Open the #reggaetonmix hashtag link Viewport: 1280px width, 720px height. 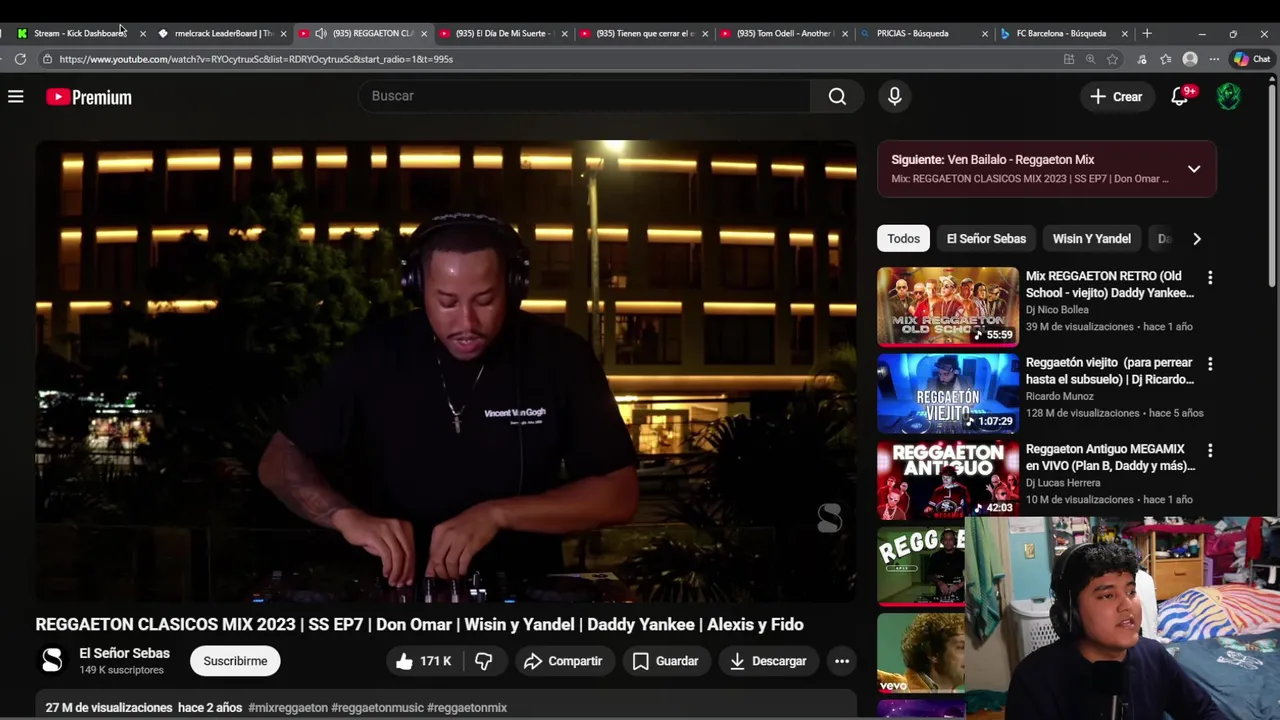point(467,708)
